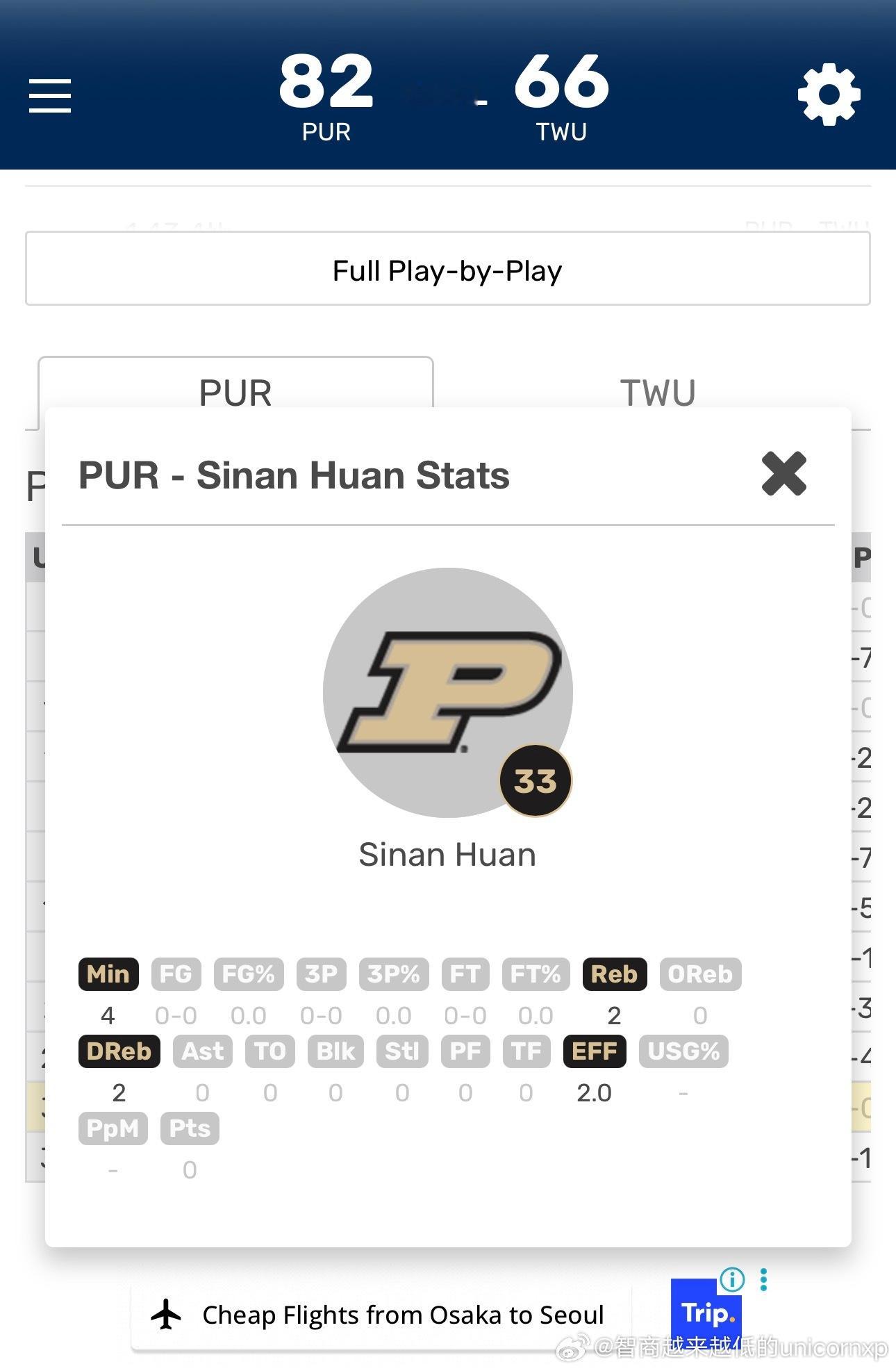Screen dimensions: 896x1371
Task: Open ad options three-dot menu
Action: pos(763,1279)
